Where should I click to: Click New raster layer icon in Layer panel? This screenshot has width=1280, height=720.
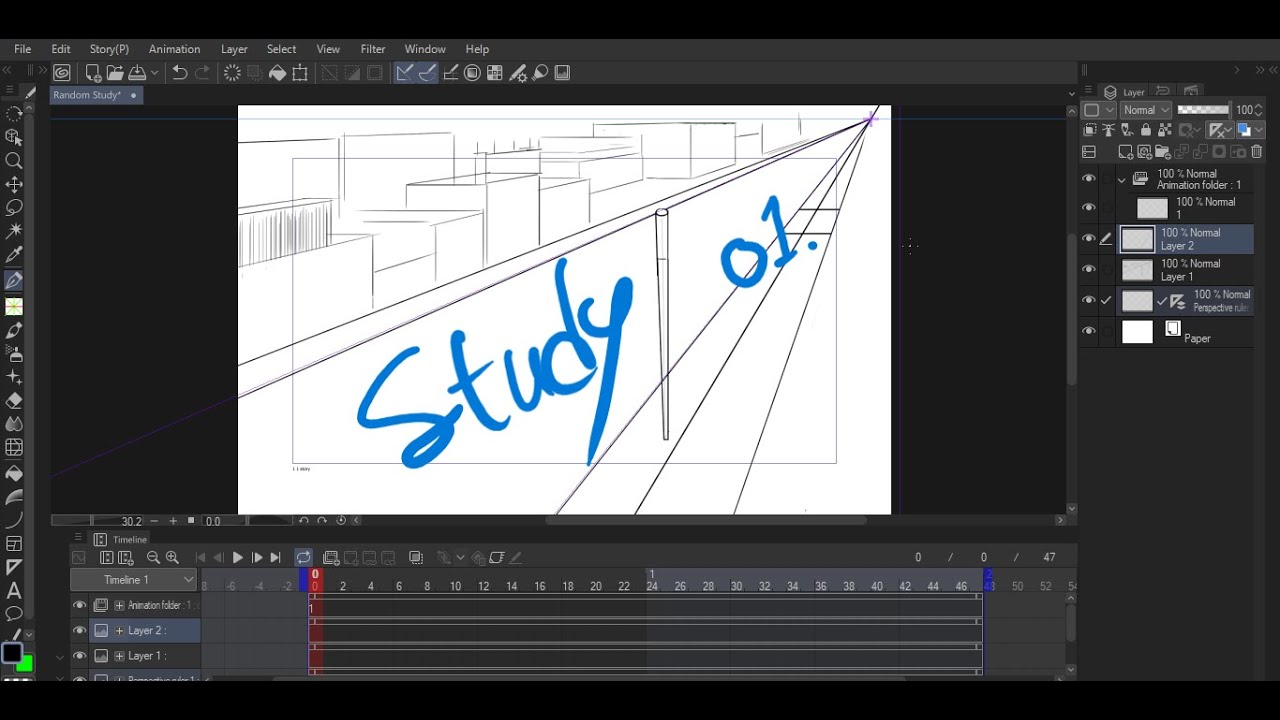1126,152
